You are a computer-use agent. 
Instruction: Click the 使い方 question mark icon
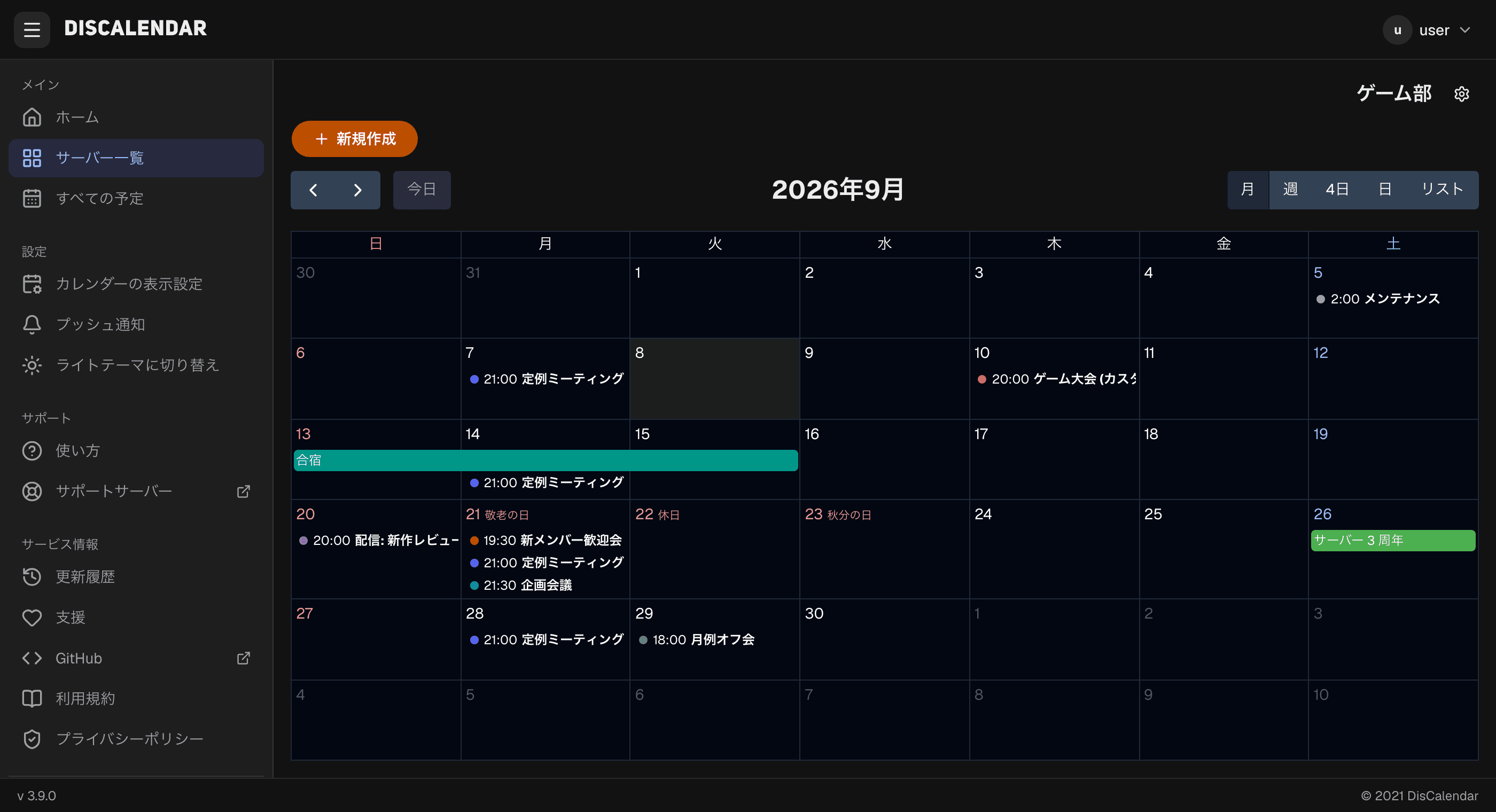tap(32, 451)
